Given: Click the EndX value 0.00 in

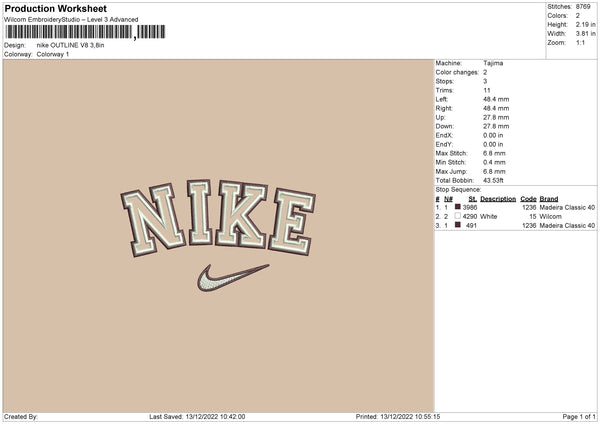Looking at the screenshot, I should tap(493, 135).
